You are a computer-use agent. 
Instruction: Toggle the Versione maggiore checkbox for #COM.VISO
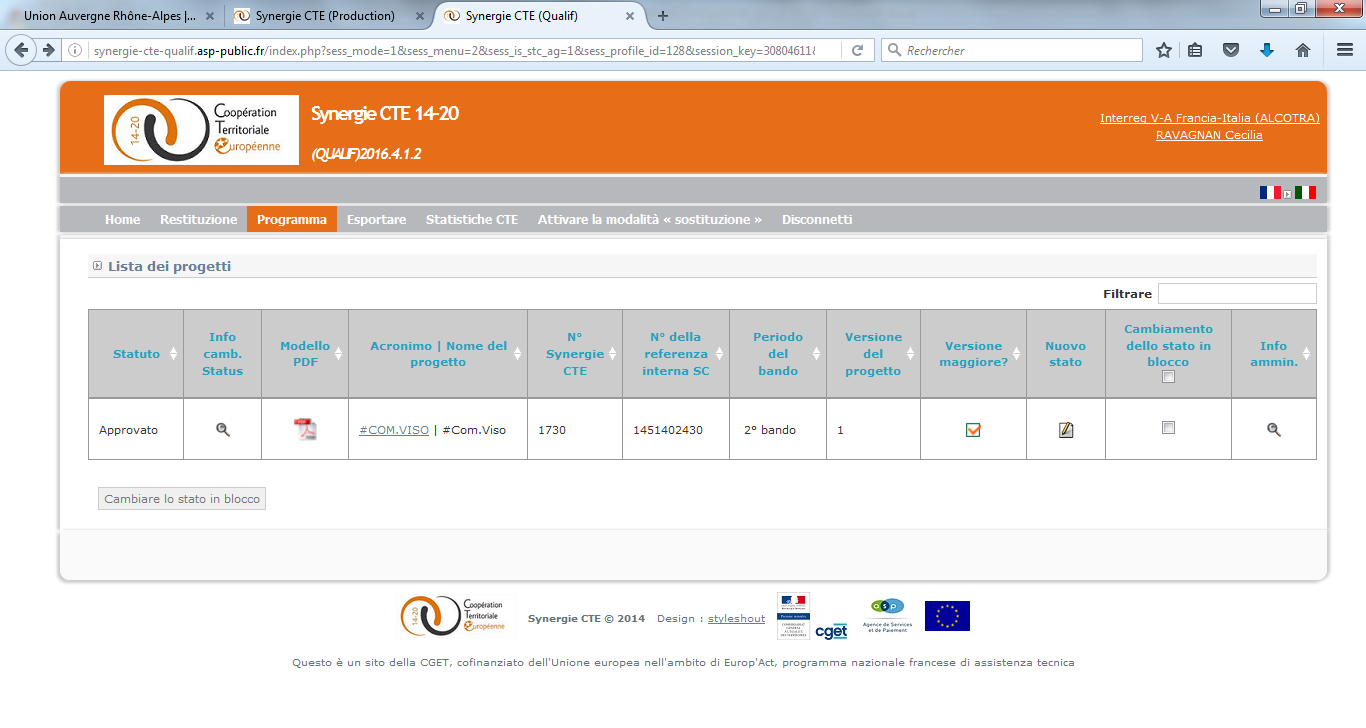point(973,430)
